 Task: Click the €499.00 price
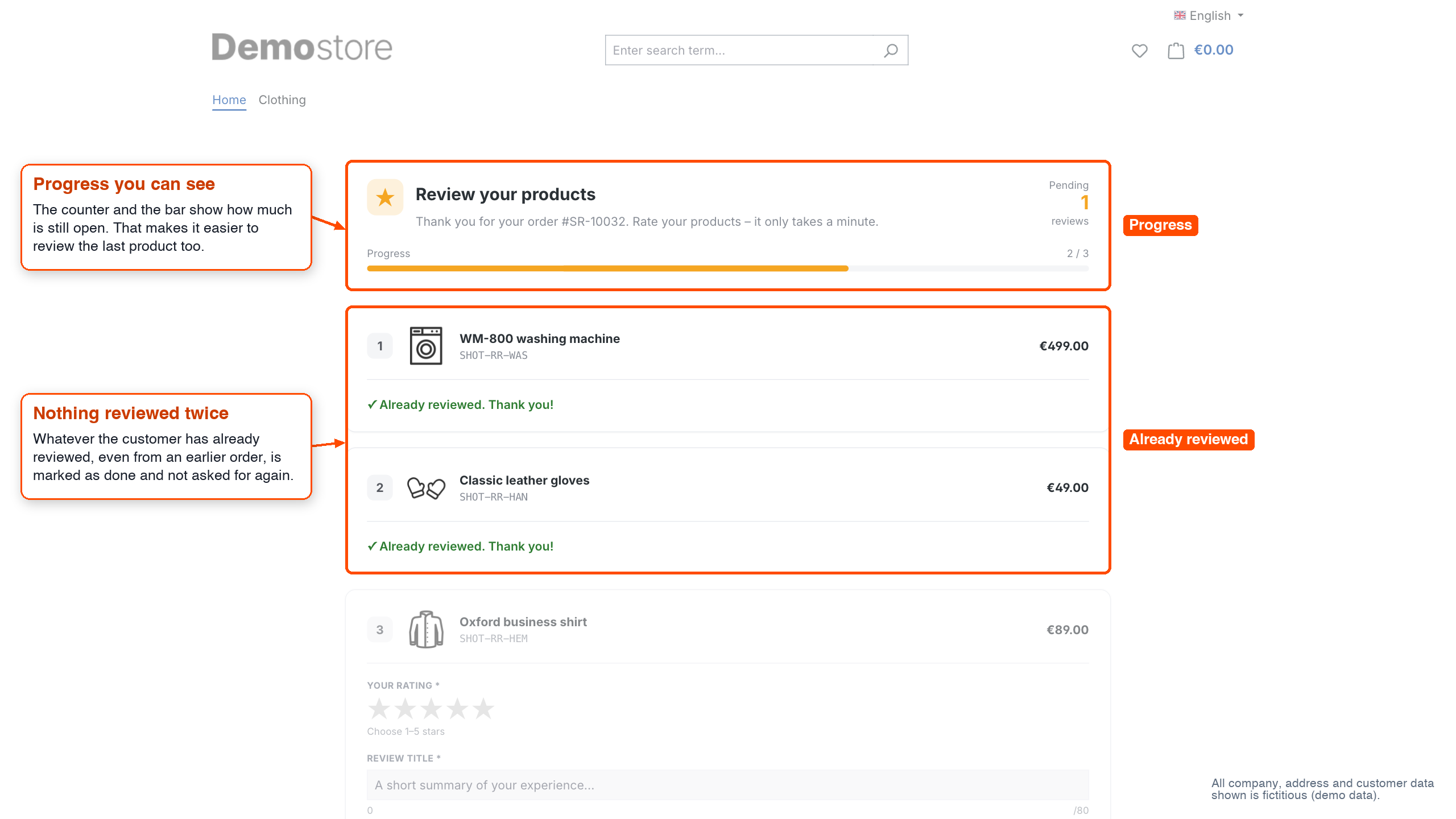pyautogui.click(x=1064, y=346)
